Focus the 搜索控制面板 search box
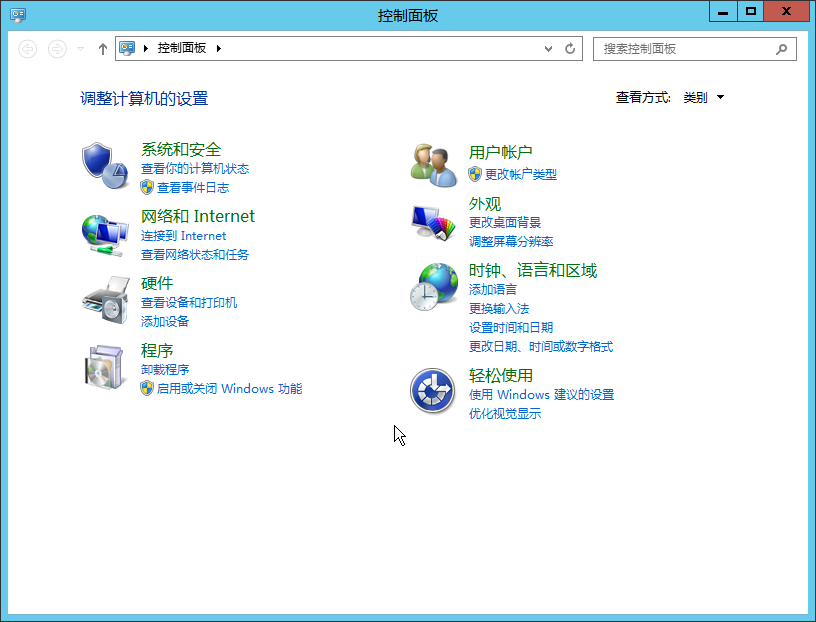Image resolution: width=816 pixels, height=622 pixels. 695,49
